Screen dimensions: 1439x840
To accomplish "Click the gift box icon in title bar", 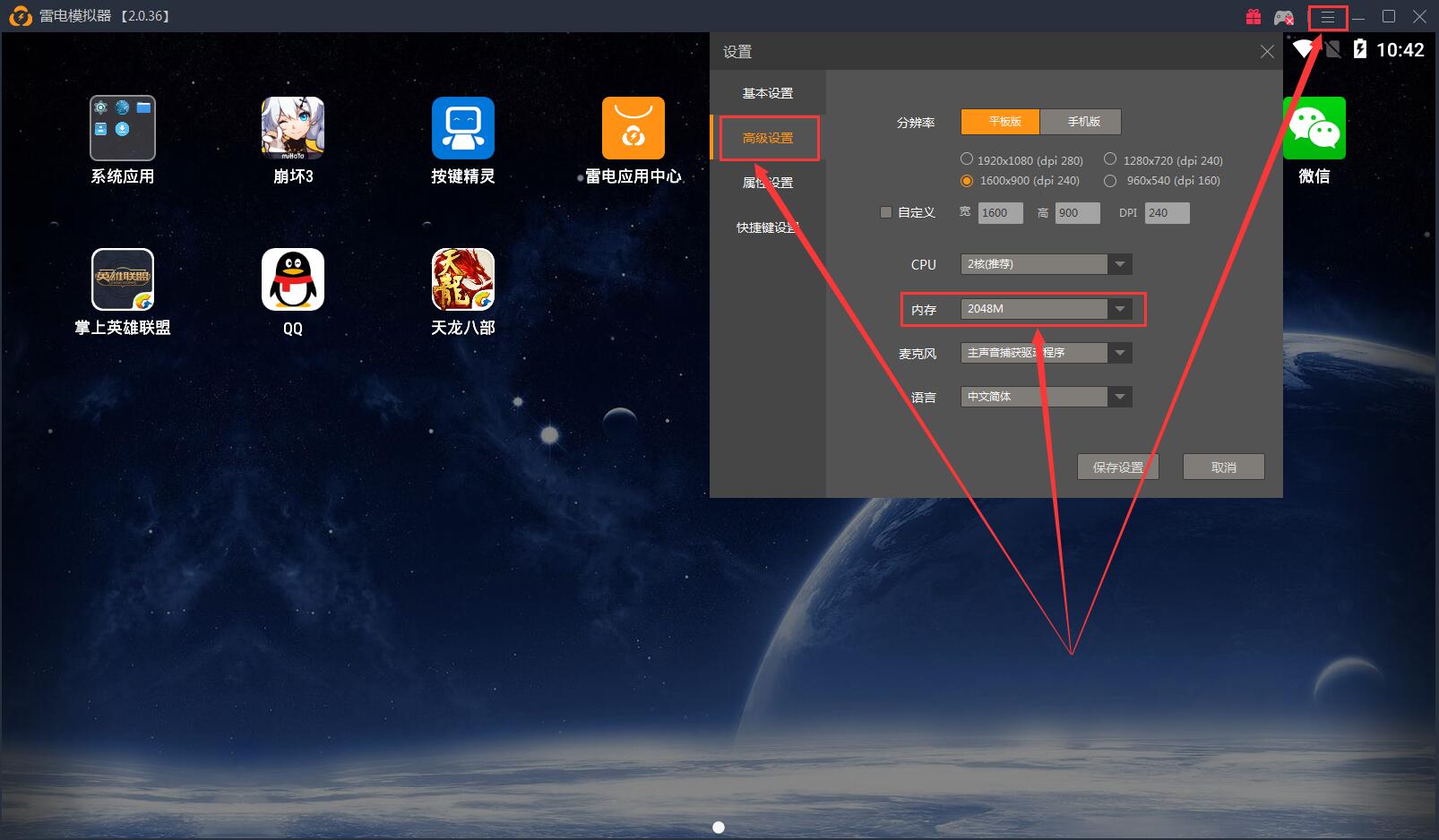I will 1253,17.
